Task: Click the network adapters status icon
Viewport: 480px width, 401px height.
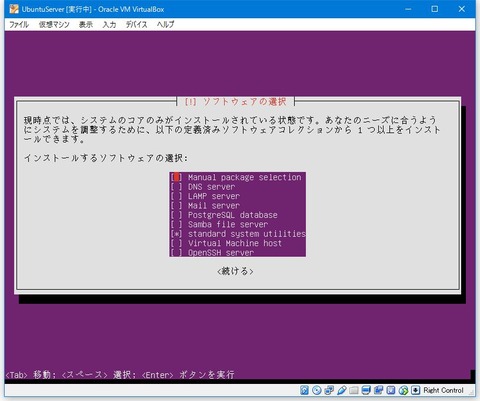Action: coord(329,390)
